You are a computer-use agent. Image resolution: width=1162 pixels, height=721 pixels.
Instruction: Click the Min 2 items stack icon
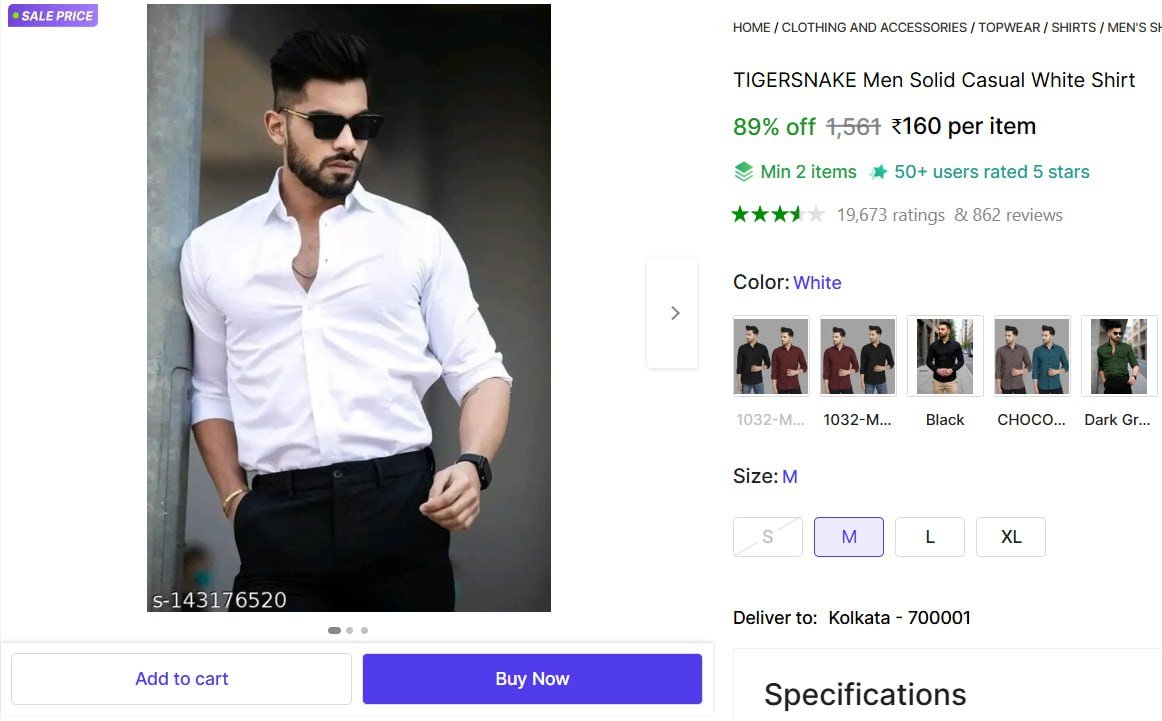click(x=743, y=172)
